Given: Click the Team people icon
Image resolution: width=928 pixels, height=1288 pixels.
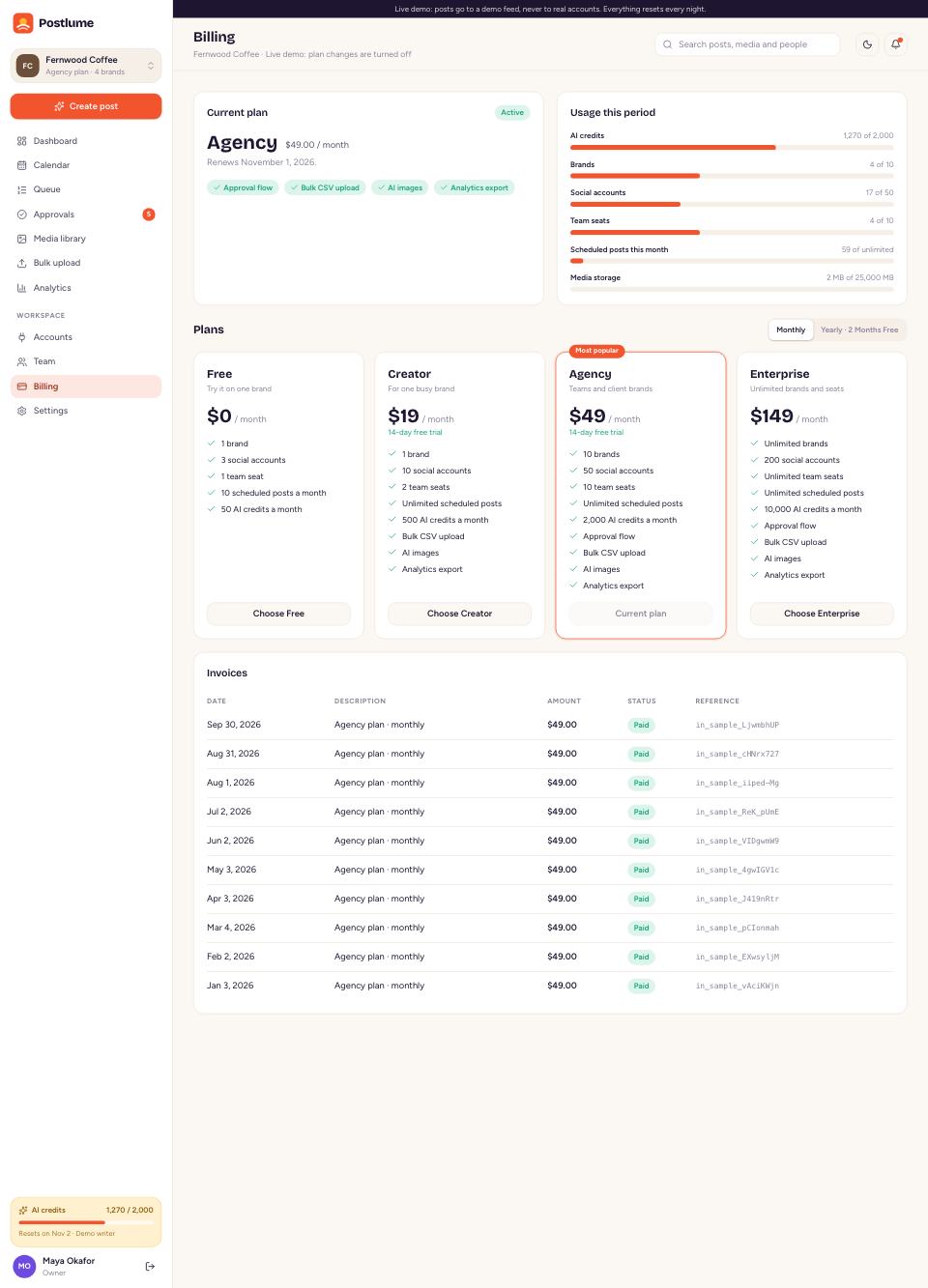Looking at the screenshot, I should (22, 361).
